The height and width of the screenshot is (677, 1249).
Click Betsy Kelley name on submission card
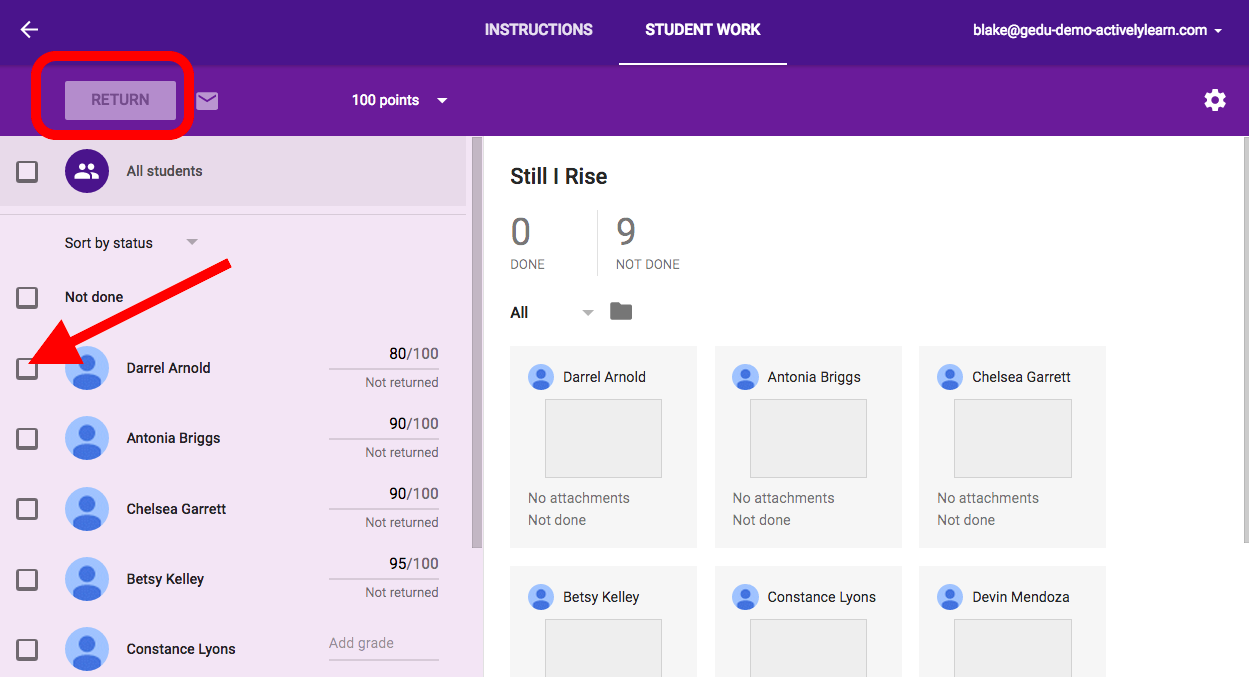[601, 597]
